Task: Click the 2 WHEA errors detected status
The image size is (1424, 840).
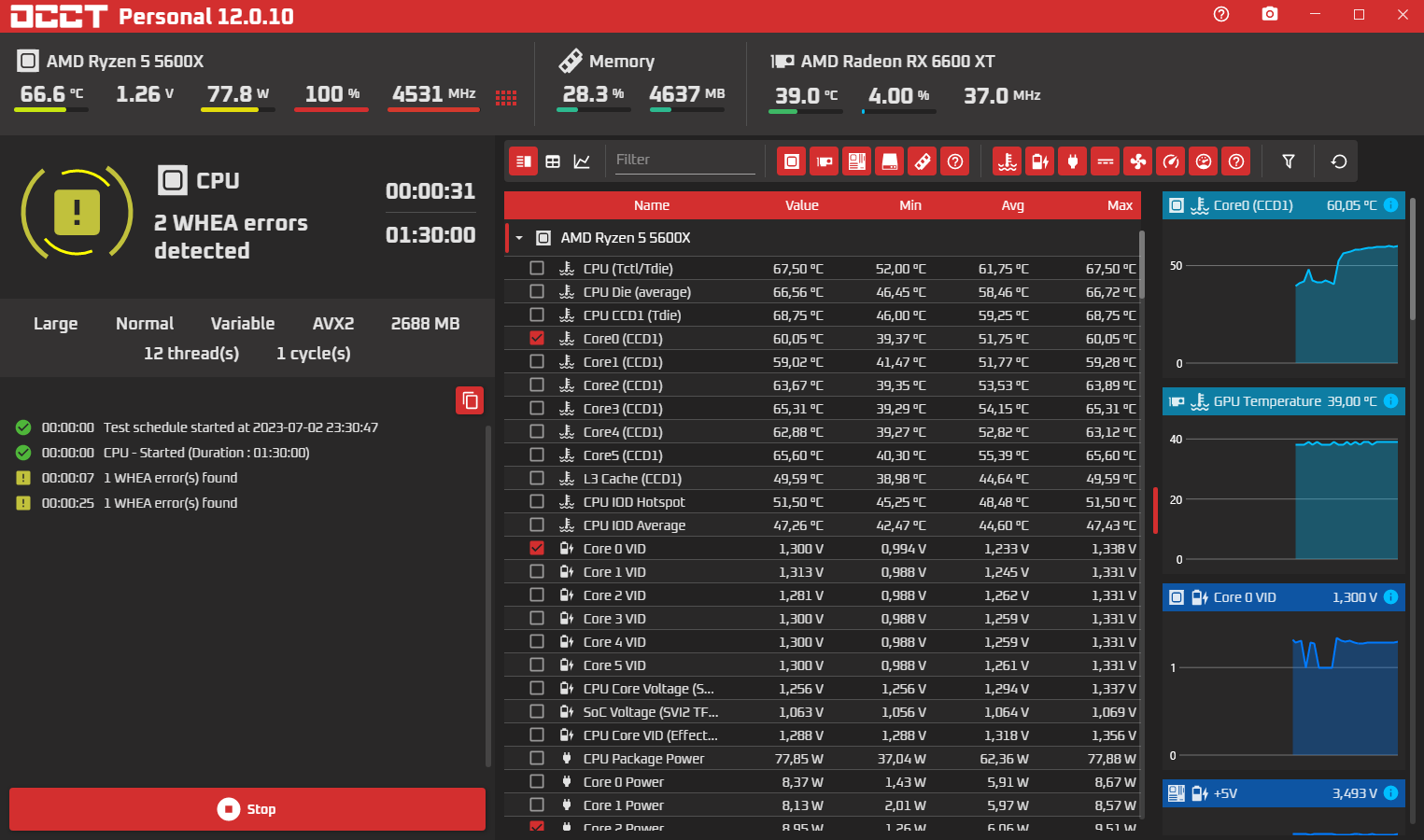Action: [231, 236]
